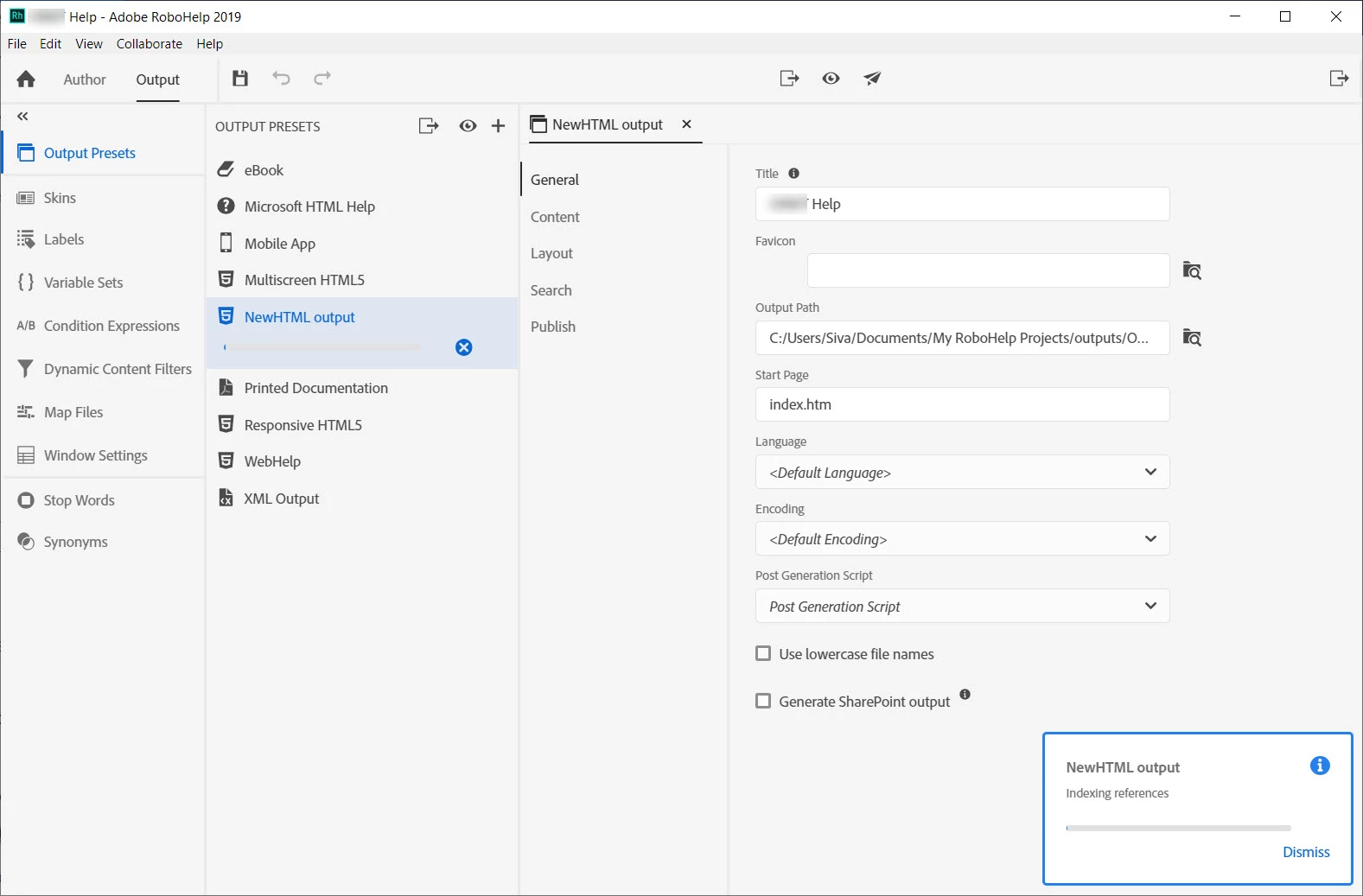1363x896 pixels.
Task: Switch to the Output tab
Action: [158, 79]
